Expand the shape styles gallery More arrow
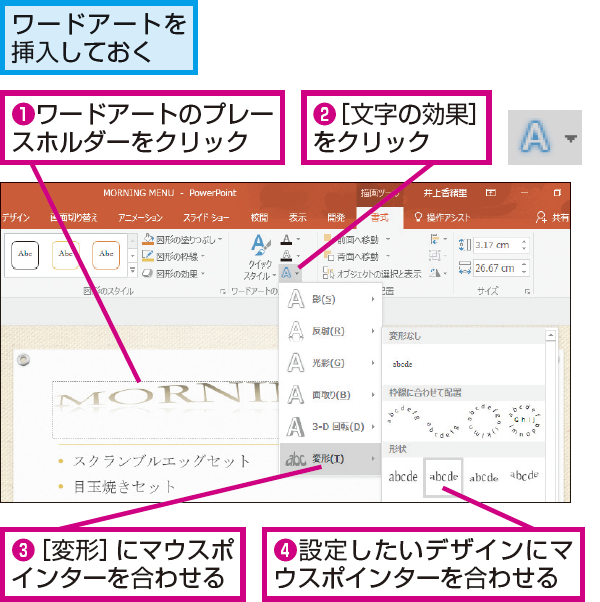The image size is (600, 602). pos(132,270)
